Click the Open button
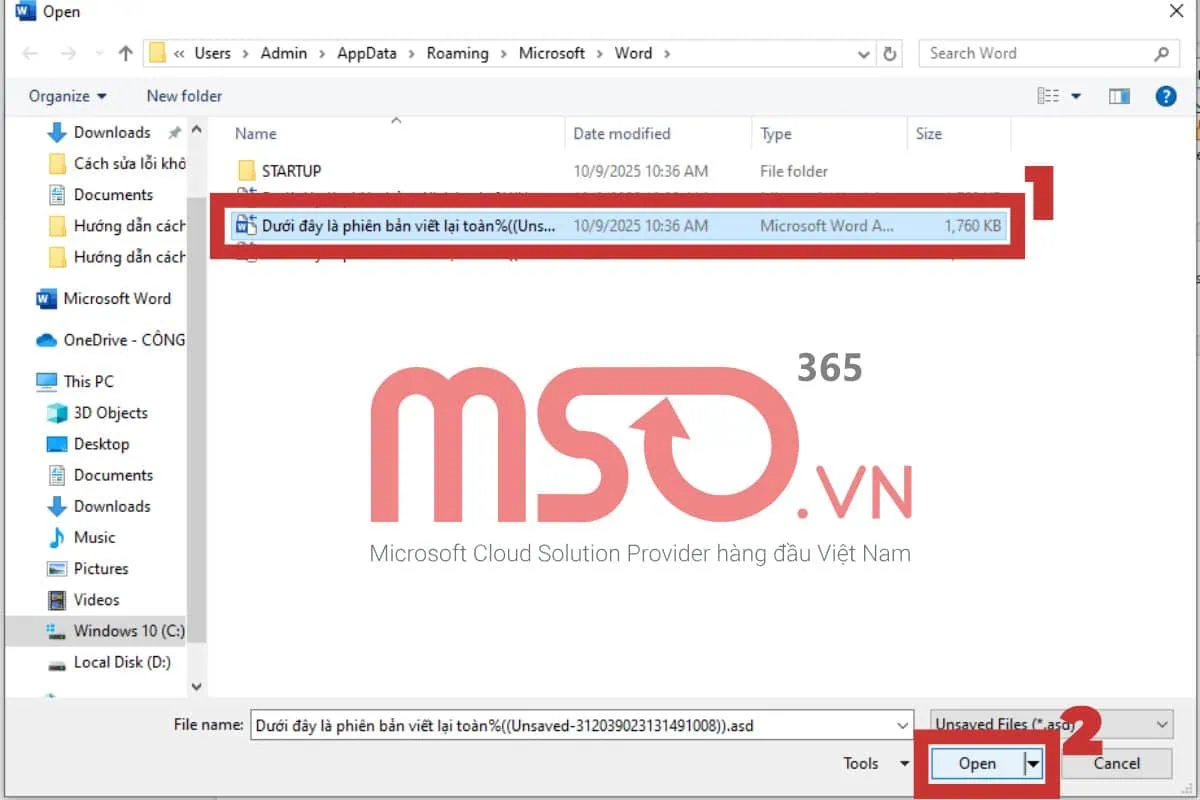The width and height of the screenshot is (1200, 800). click(x=977, y=764)
